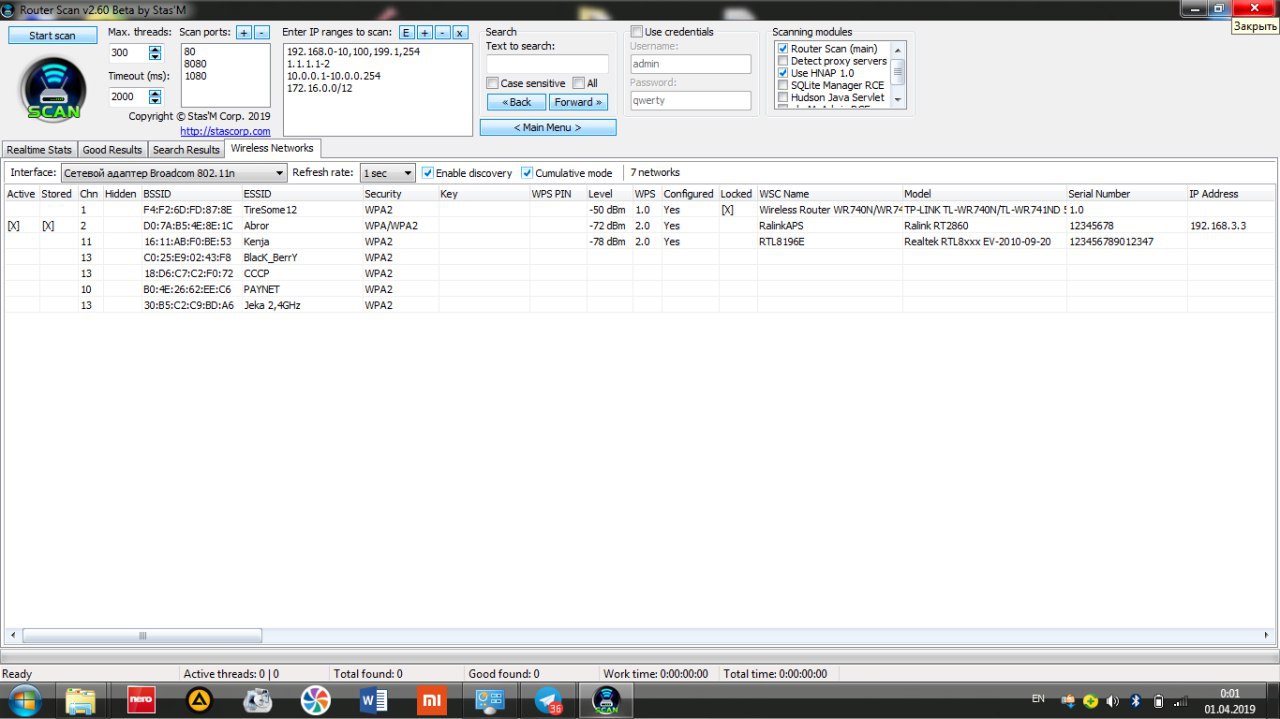Open stascorp.com link
The image size is (1280, 719).
point(225,131)
